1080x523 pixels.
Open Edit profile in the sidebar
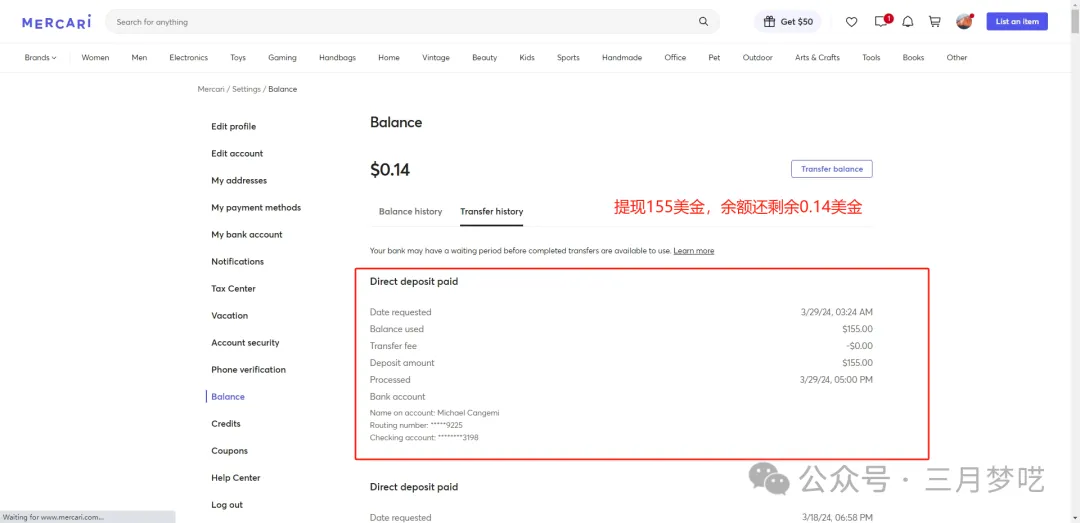pos(233,127)
